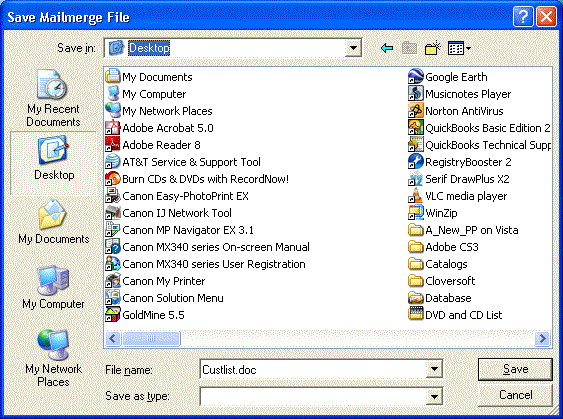Click the Cancel button
Viewport: 563px width, 419px height.
click(515, 395)
